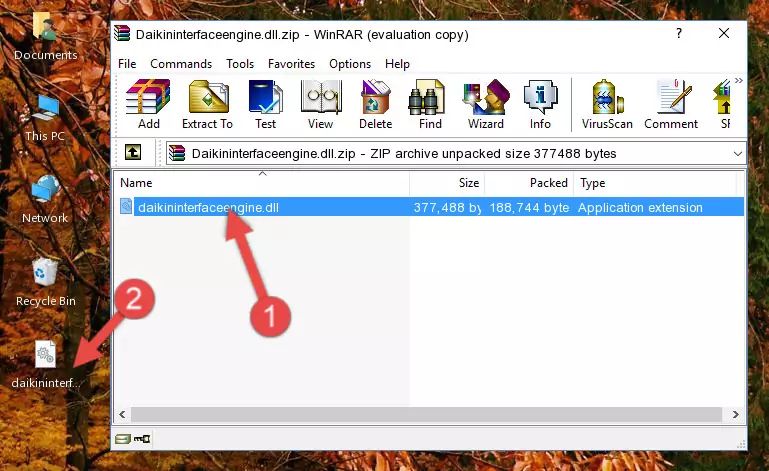This screenshot has height=471, width=769.
Task: Open the Comment tool
Action: (671, 105)
